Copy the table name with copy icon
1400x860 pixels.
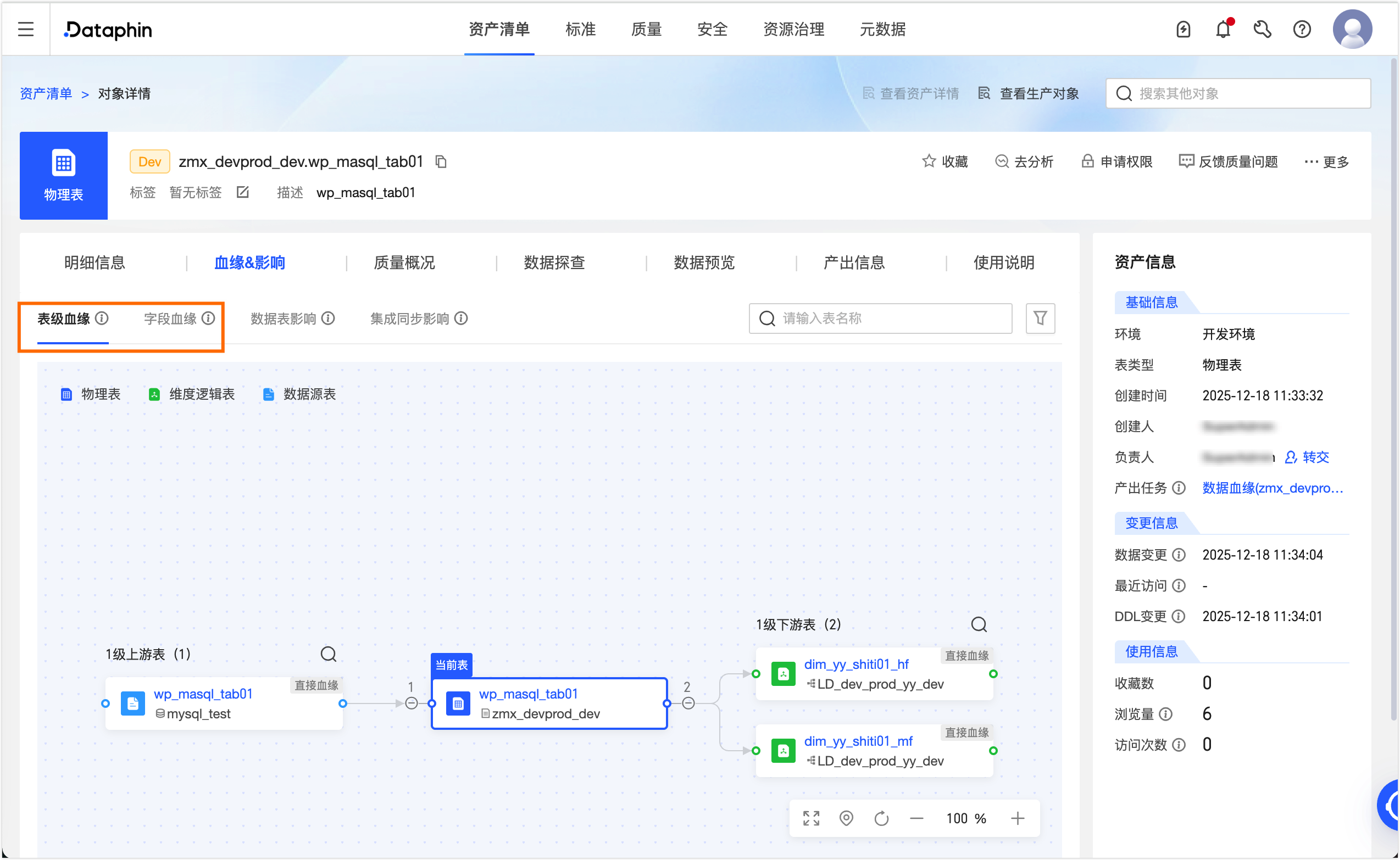[x=441, y=162]
